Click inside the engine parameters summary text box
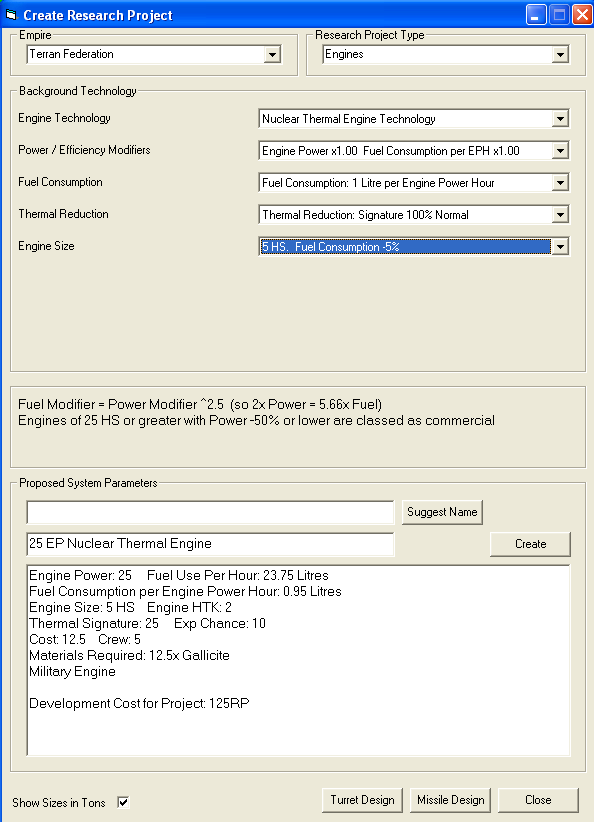The width and height of the screenshot is (594, 822). 298,661
